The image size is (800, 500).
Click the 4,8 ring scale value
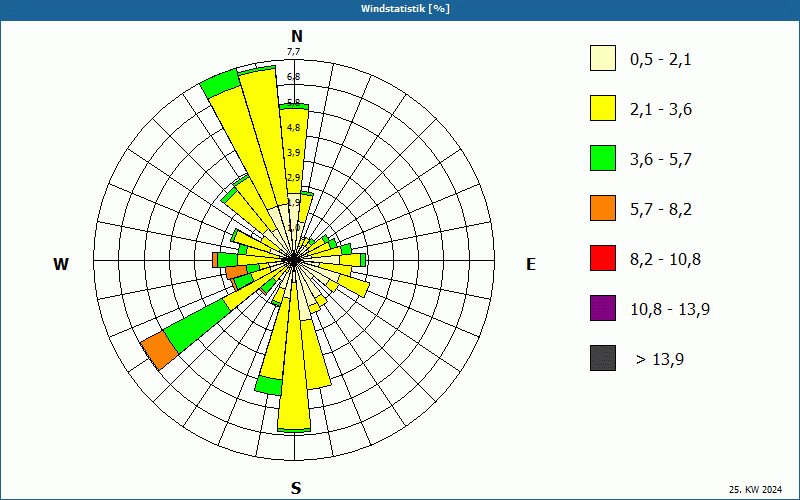[x=293, y=128]
